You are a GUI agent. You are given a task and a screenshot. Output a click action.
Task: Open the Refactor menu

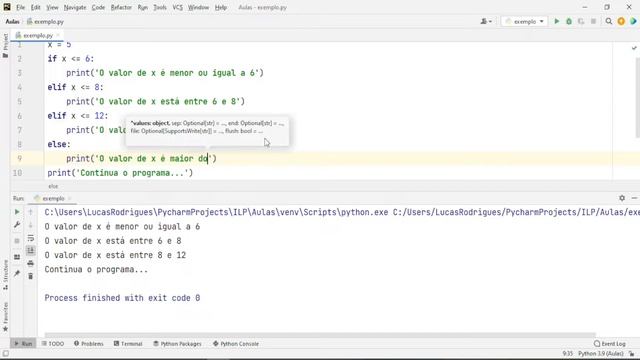pyautogui.click(x=121, y=7)
